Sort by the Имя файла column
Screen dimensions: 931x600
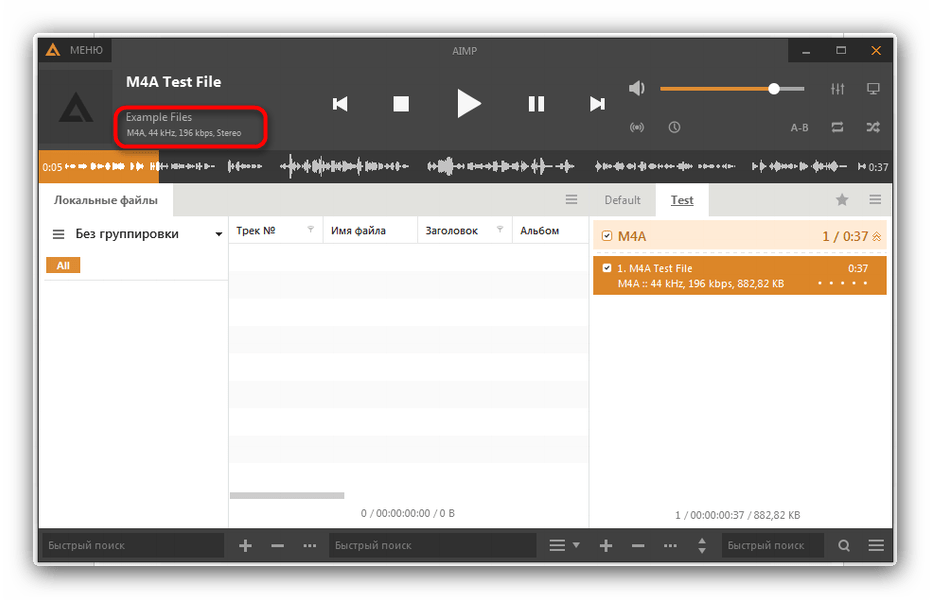point(358,230)
